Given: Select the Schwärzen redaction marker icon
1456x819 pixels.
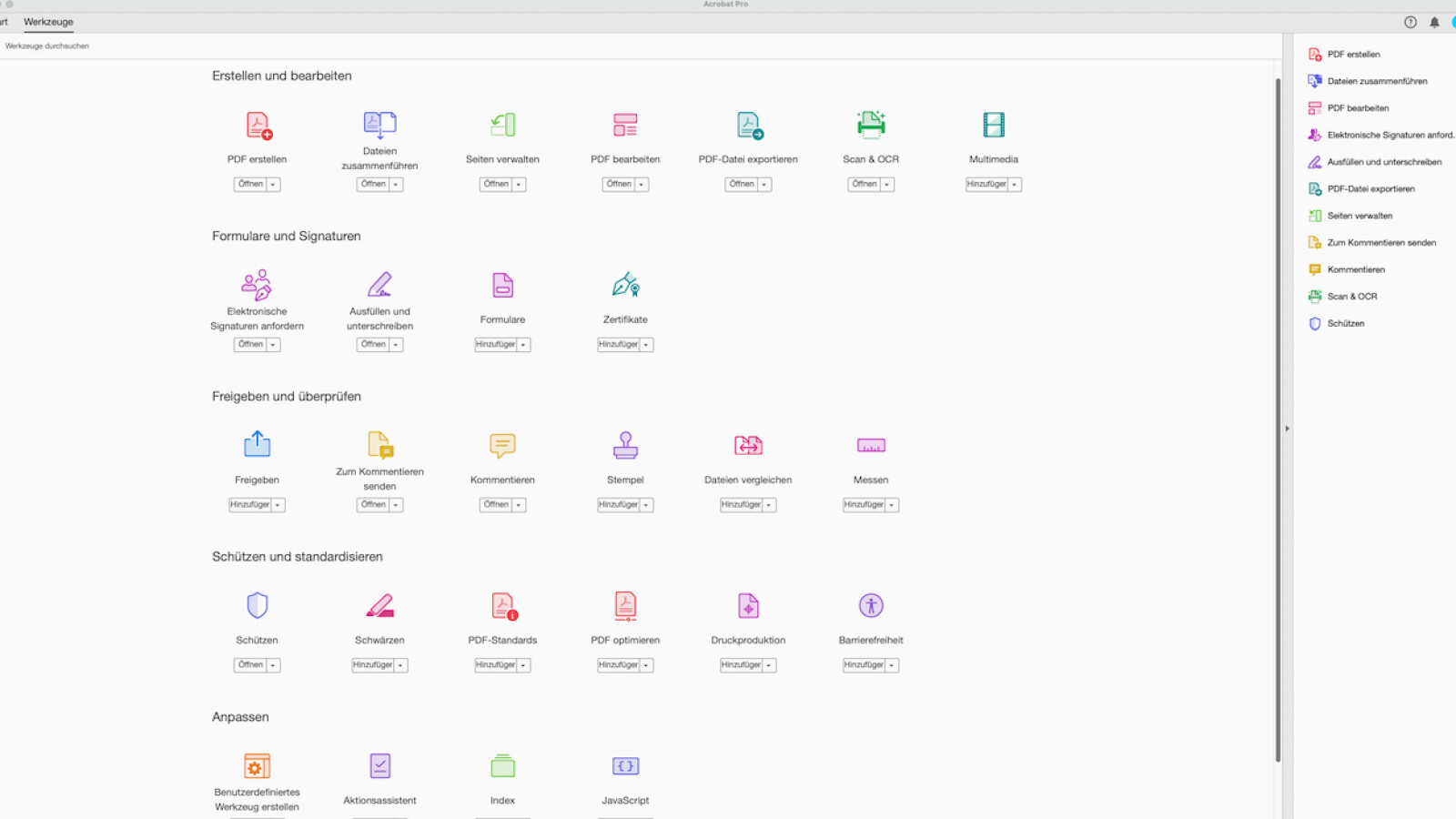Looking at the screenshot, I should [x=379, y=606].
